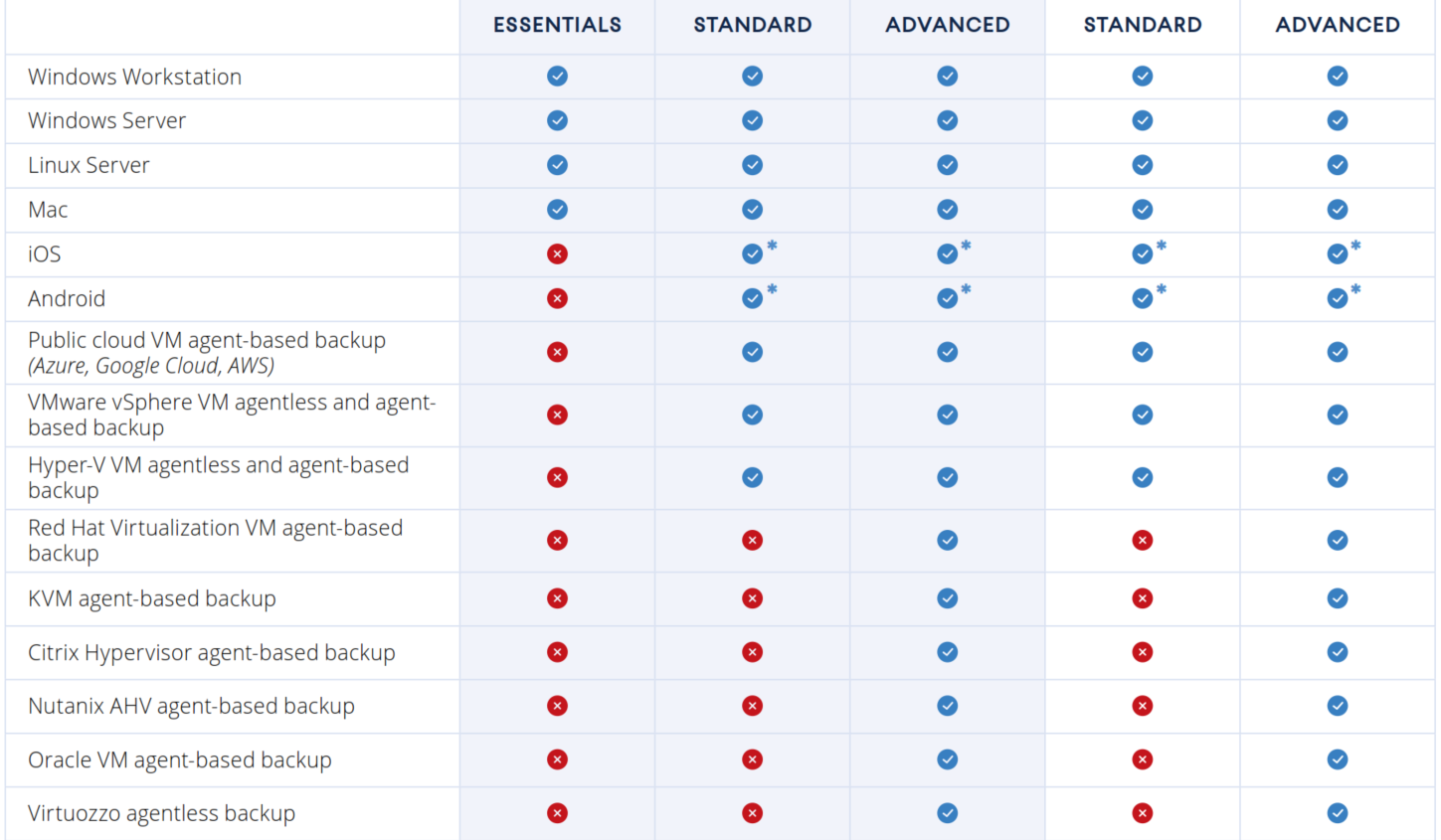The image size is (1441, 840).
Task: Click the leftmost Standard red cross for Citrix Hypervisor
Action: [x=753, y=652]
